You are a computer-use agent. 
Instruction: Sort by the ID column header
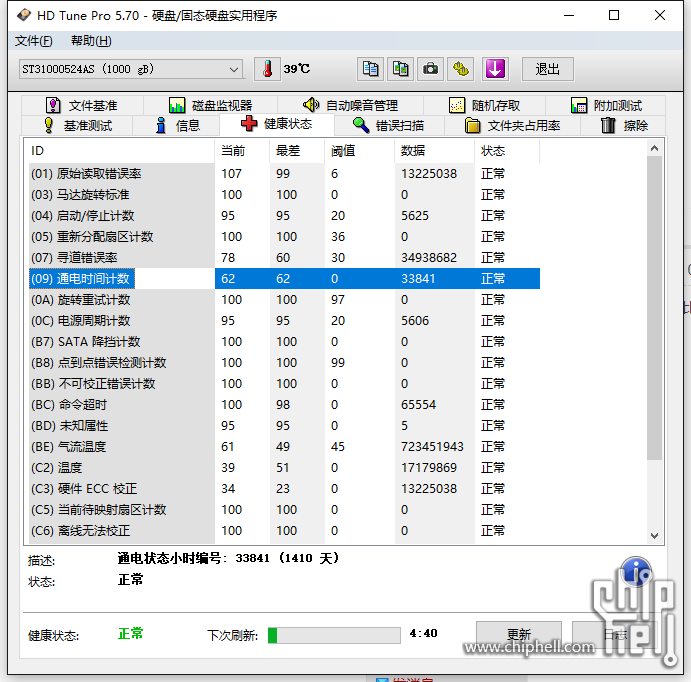click(x=119, y=151)
